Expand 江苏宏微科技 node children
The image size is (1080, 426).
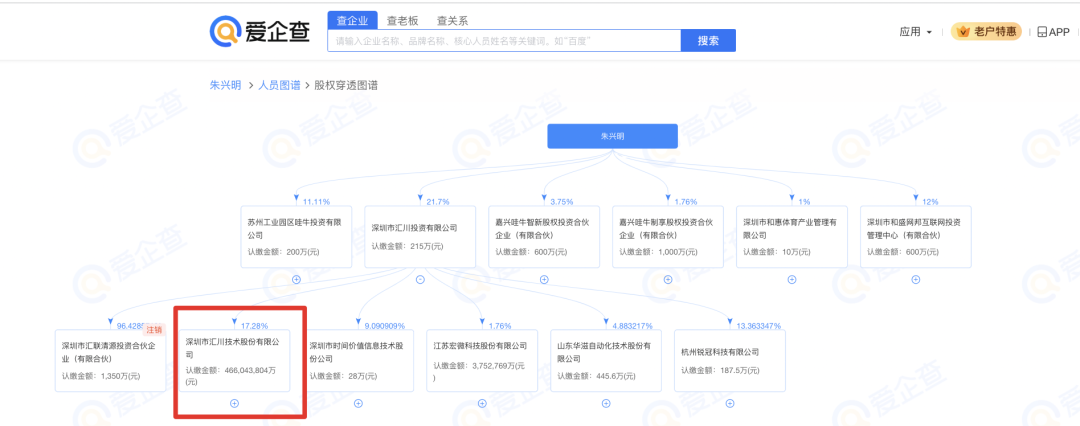click(482, 403)
